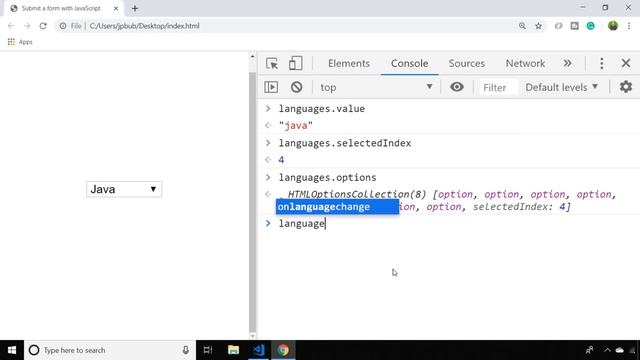The height and width of the screenshot is (360, 640).
Task: Open the Windows Start menu
Action: 12,350
